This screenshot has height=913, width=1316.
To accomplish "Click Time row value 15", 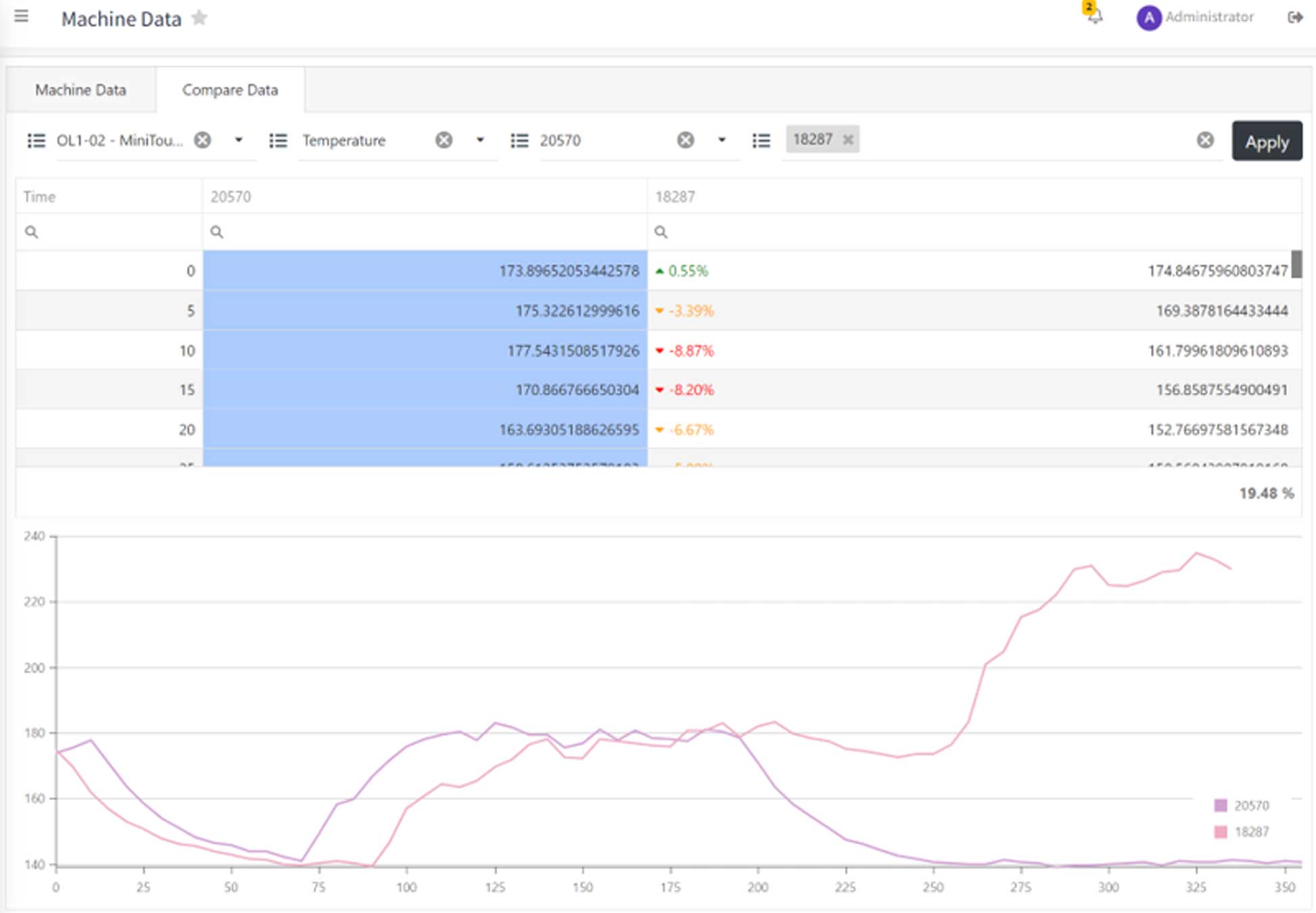I will tap(187, 390).
